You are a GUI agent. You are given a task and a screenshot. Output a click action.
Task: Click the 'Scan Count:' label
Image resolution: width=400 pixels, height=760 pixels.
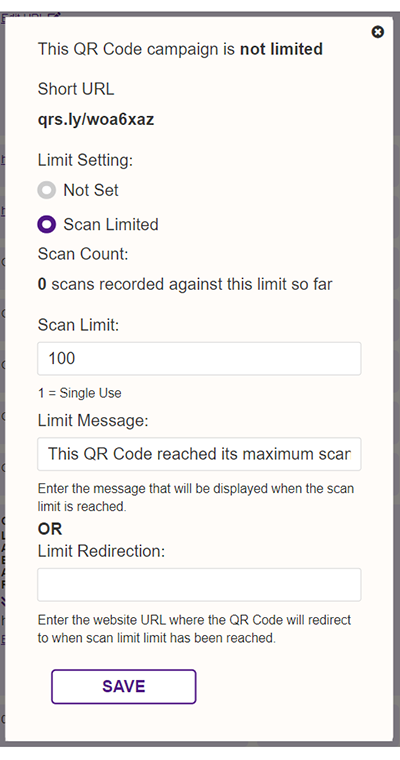(x=83, y=254)
